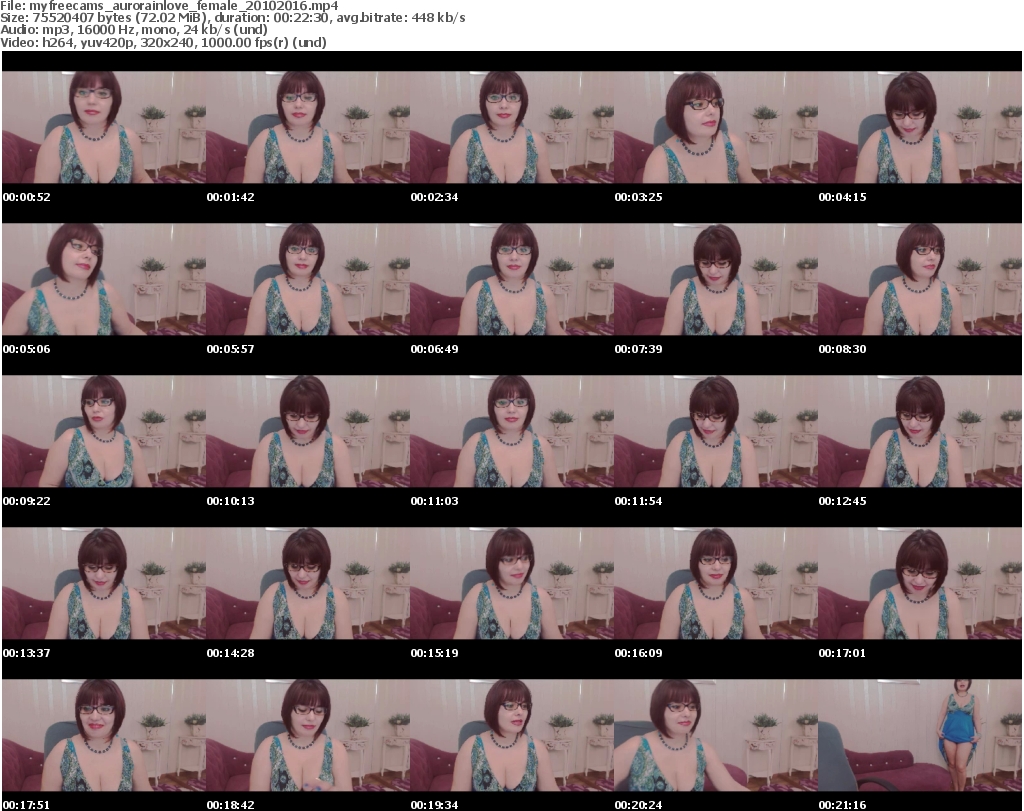The width and height of the screenshot is (1024, 811).
Task: Select the timestamp label '00:12:45'
Action: tap(842, 501)
